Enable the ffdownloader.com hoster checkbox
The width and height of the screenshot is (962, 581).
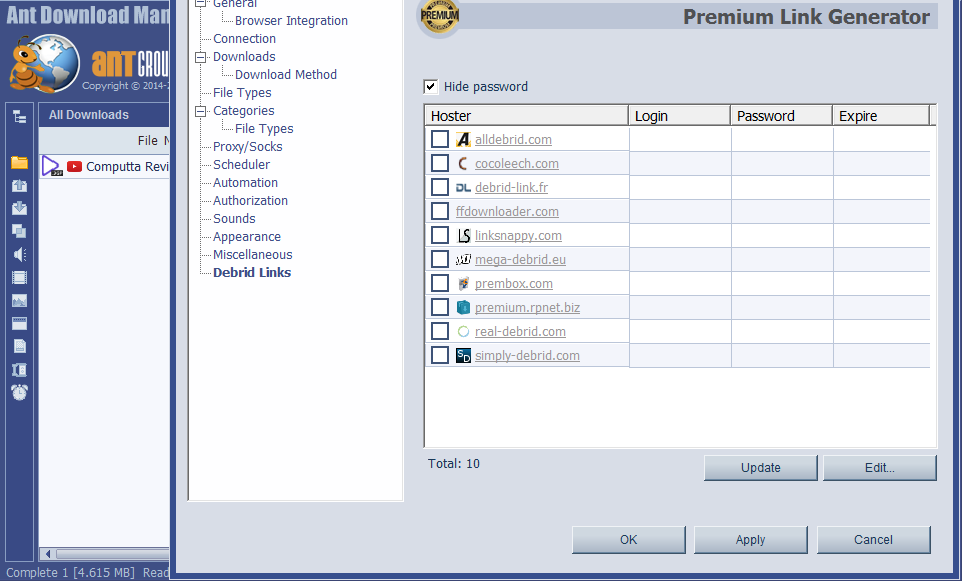440,211
